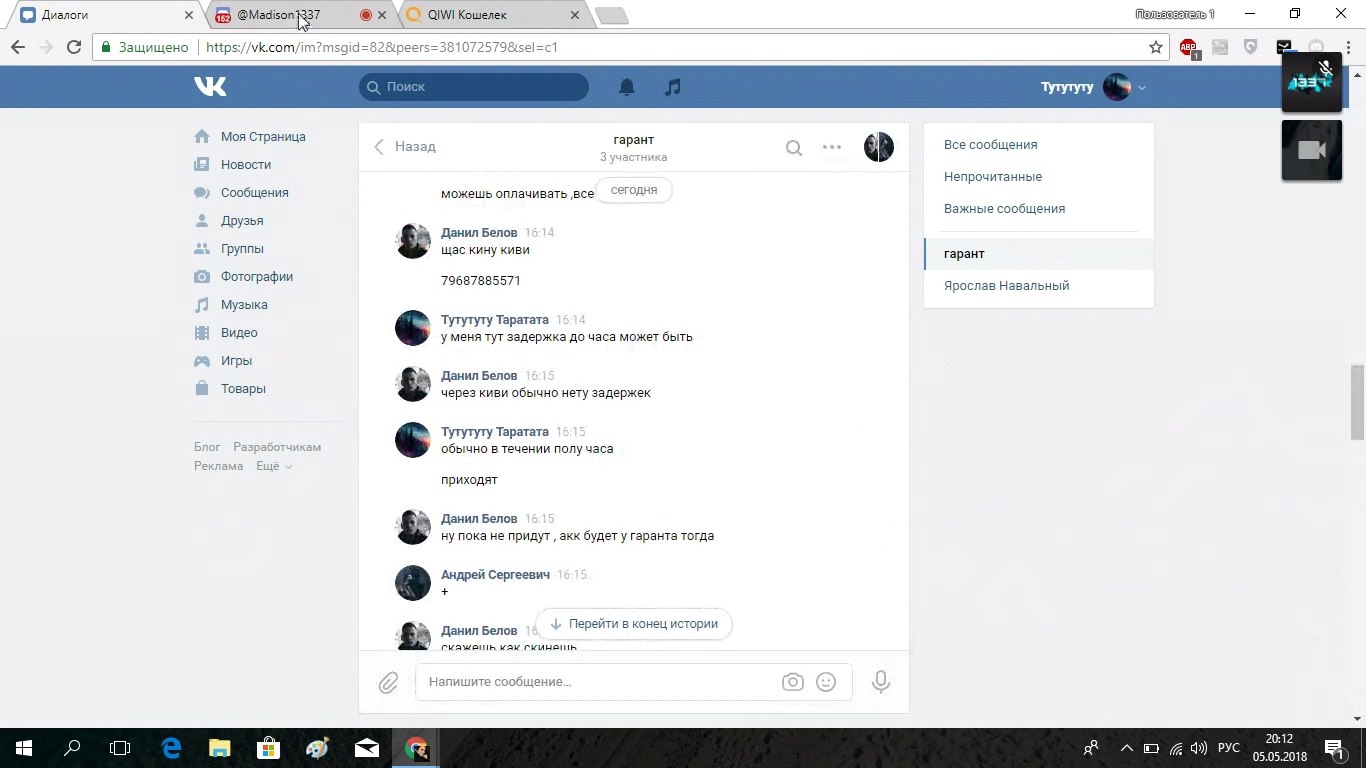
Task: Attach a file with the paperclip icon
Action: 388,683
